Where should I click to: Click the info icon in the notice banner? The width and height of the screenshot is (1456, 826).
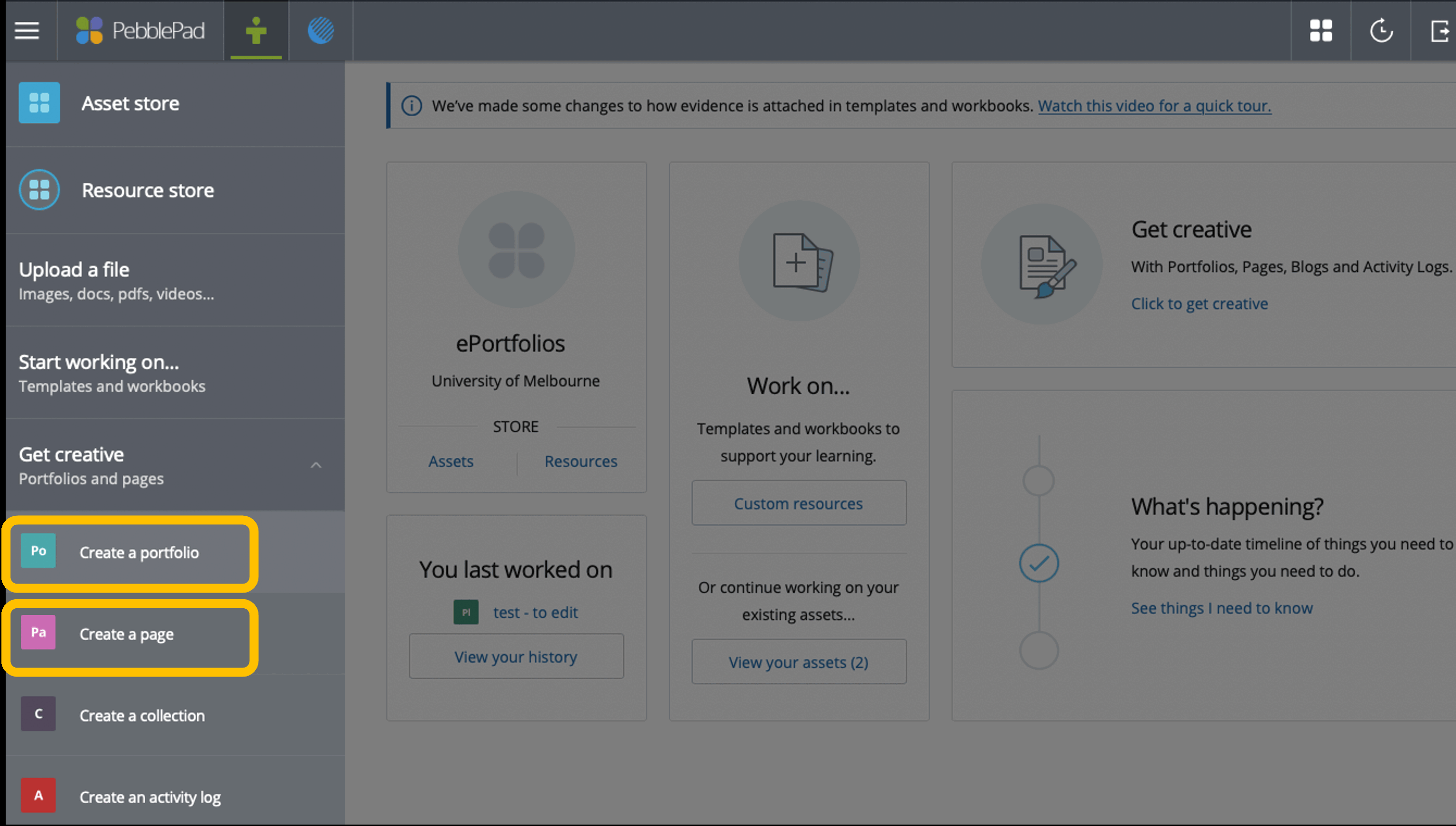(412, 105)
